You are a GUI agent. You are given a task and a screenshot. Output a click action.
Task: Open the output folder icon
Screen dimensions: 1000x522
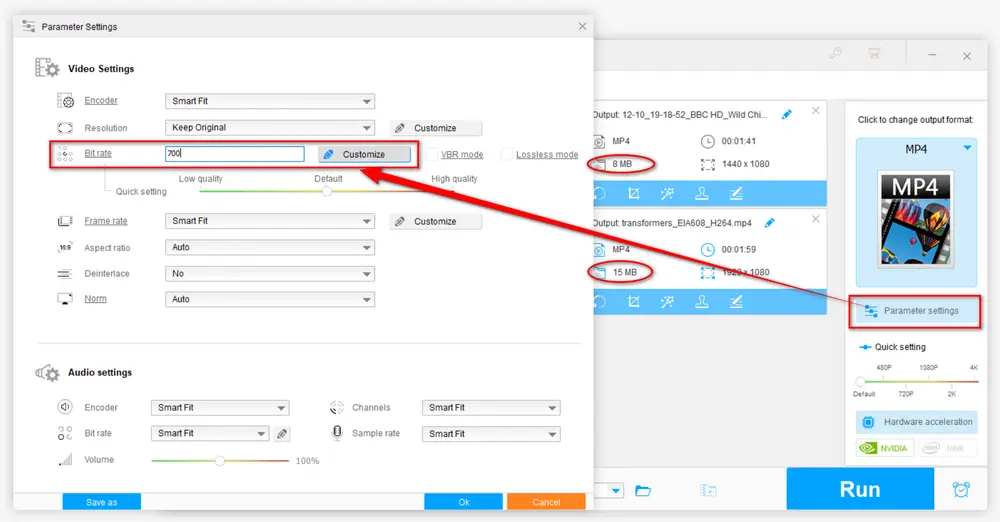pyautogui.click(x=643, y=490)
